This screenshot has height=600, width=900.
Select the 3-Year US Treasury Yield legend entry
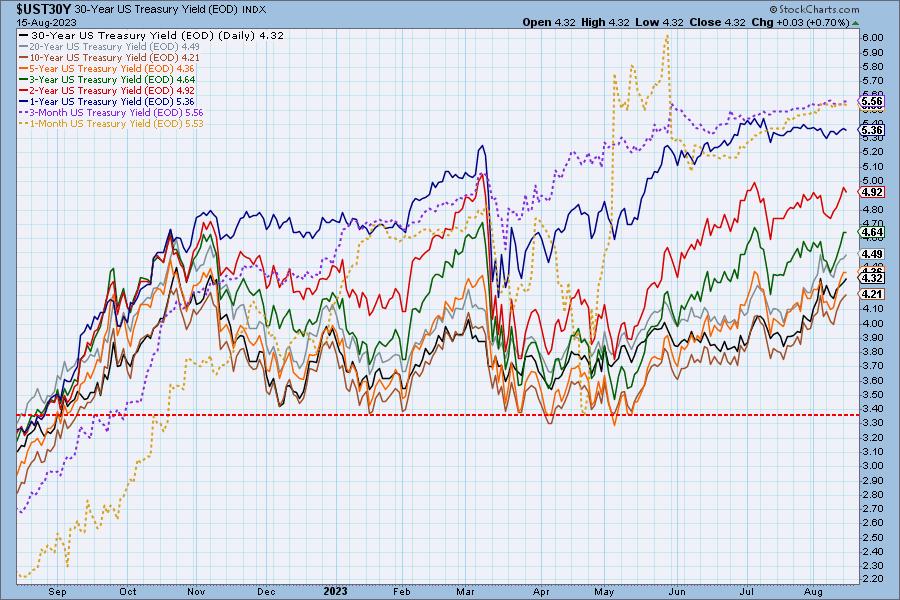pyautogui.click(x=107, y=79)
